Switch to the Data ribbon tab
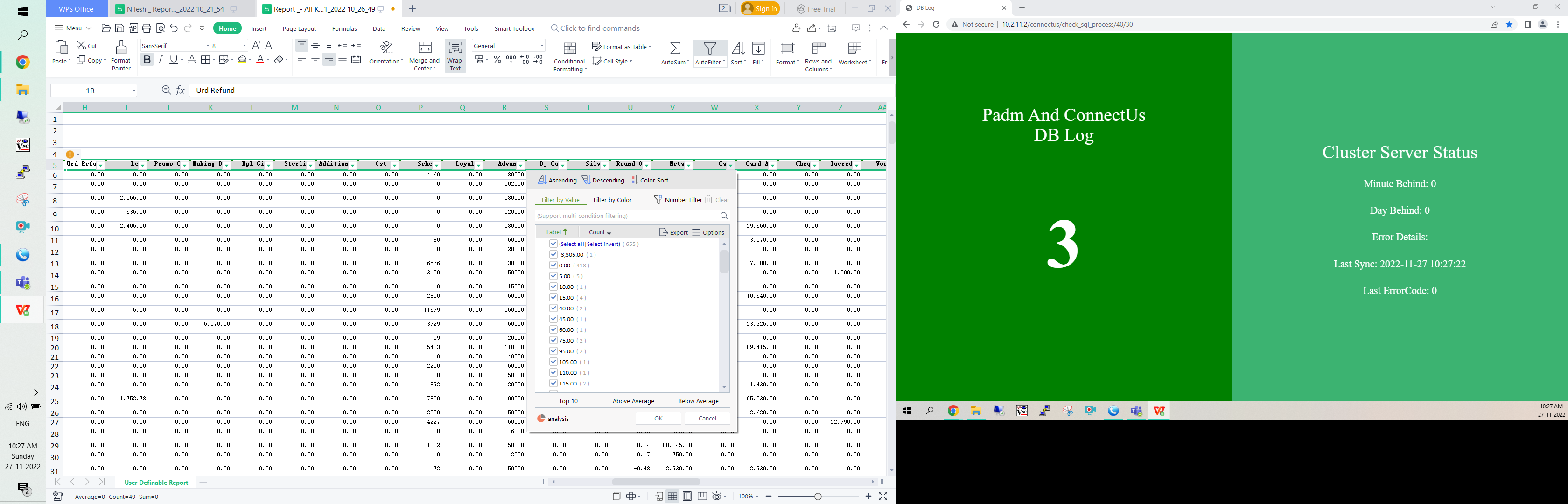This screenshot has width=1568, height=504. [x=378, y=28]
